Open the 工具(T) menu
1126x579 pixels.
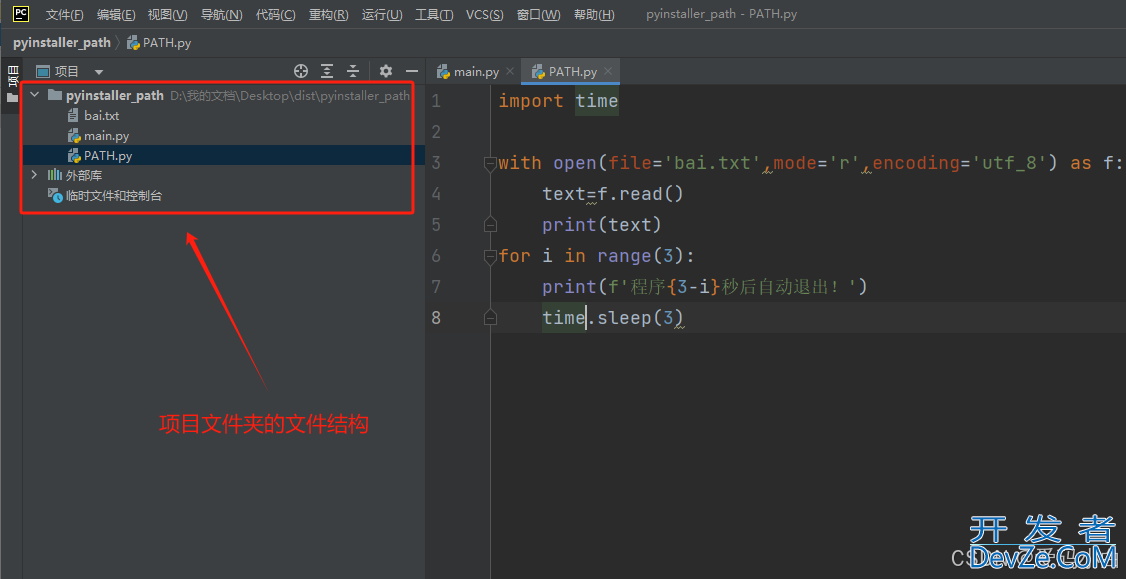point(434,14)
